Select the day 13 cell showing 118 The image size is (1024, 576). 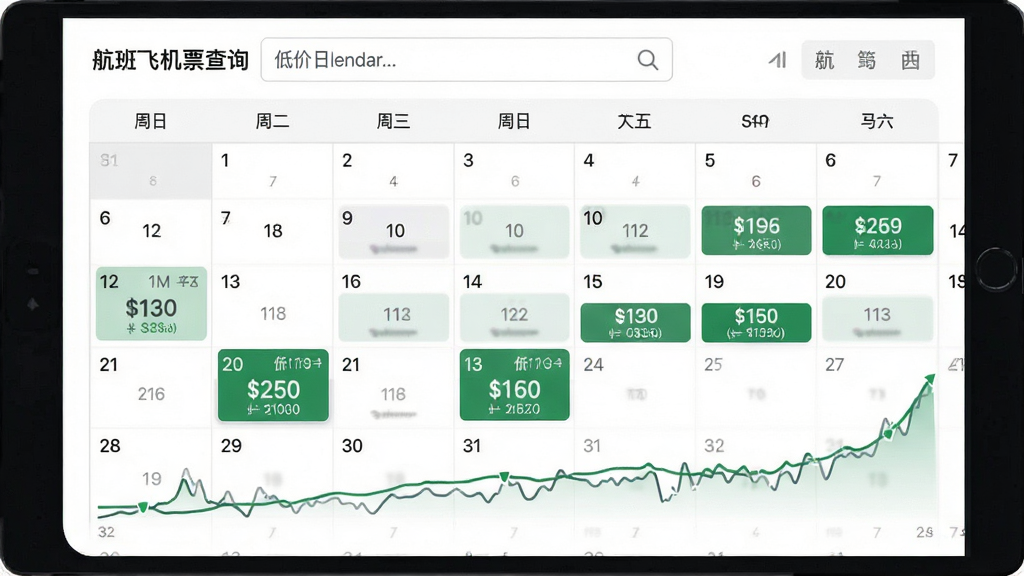(272, 304)
